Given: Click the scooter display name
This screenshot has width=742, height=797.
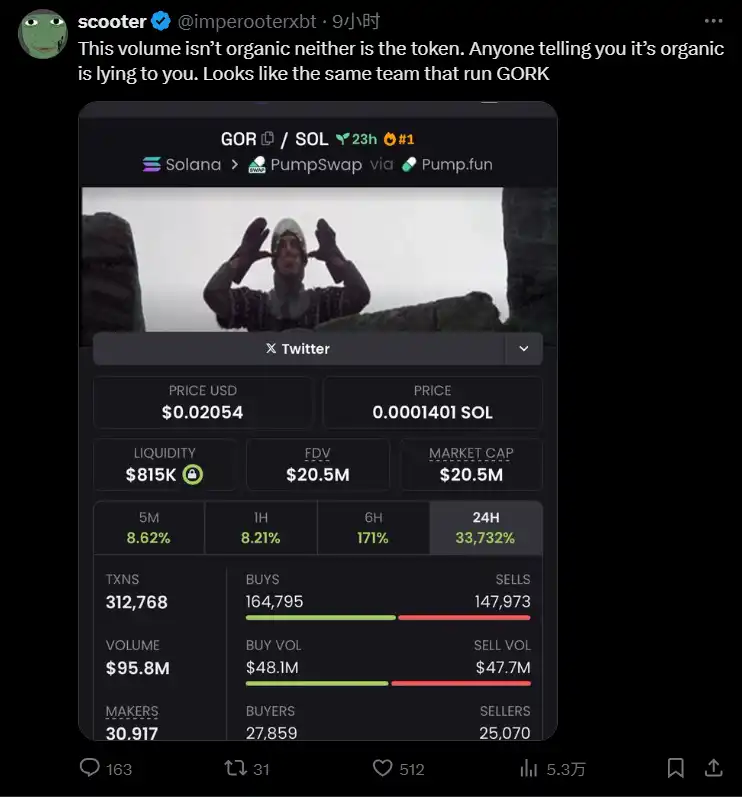Looking at the screenshot, I should click(112, 21).
